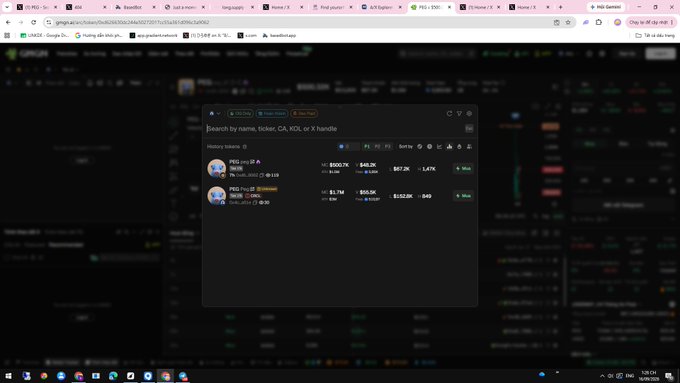
Task: Click the $152.8K liquidity value
Action: [x=403, y=196]
